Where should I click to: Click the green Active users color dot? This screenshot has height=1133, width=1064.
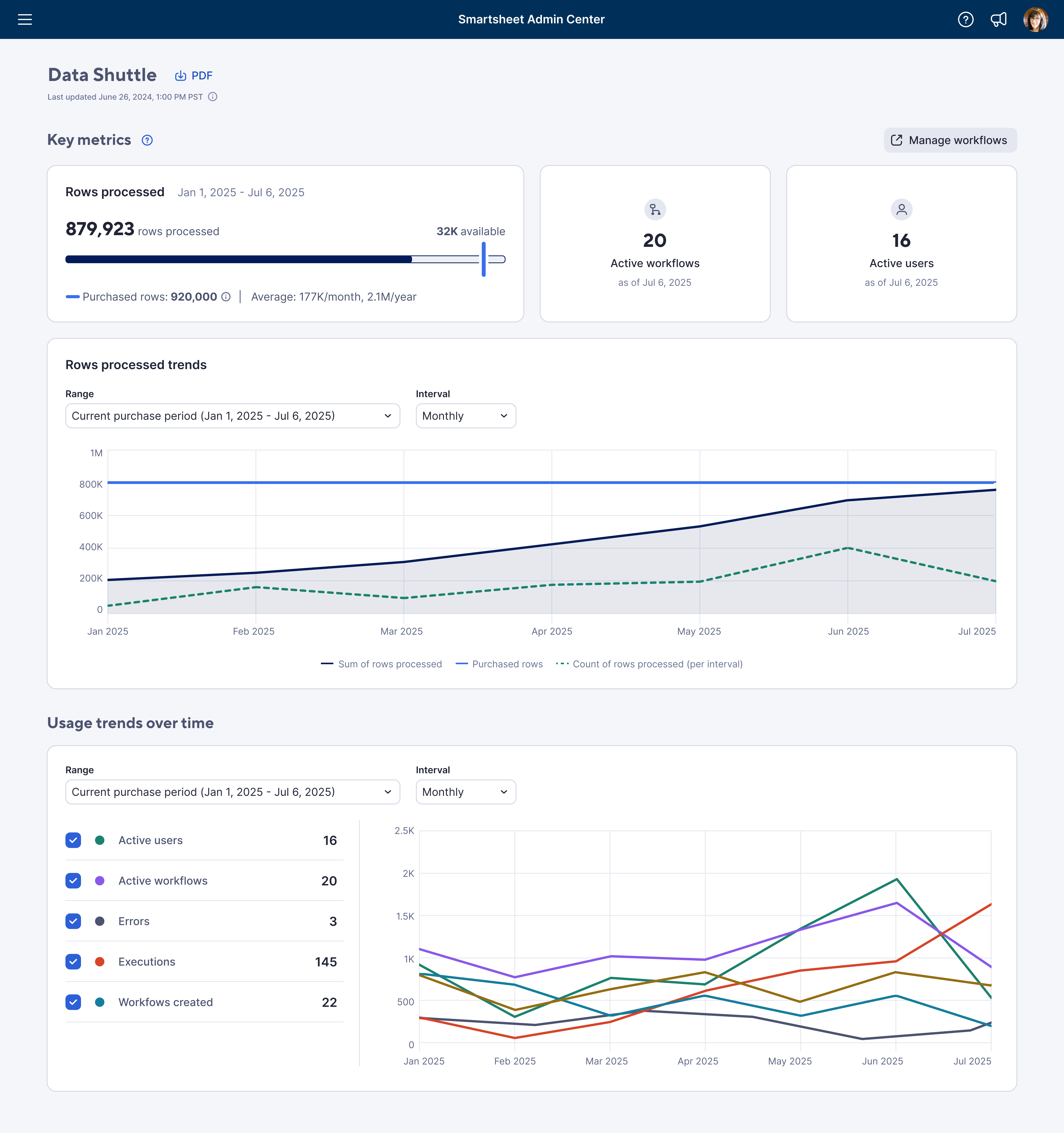point(100,840)
